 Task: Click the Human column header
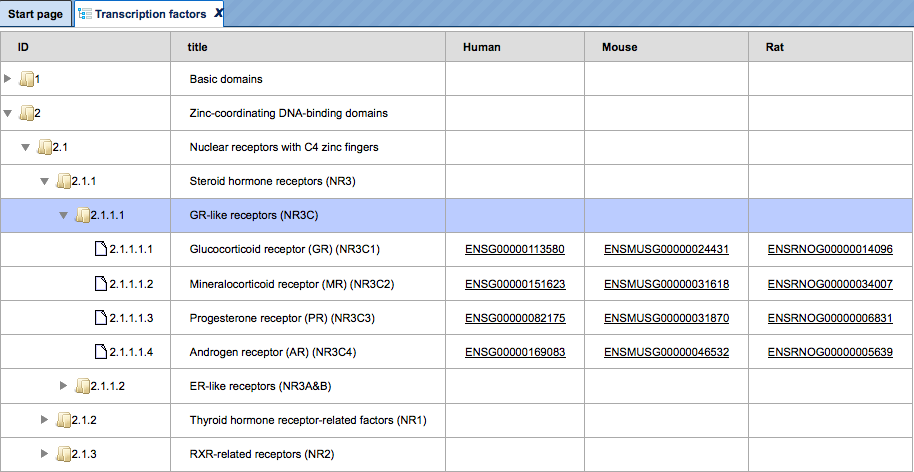(515, 47)
